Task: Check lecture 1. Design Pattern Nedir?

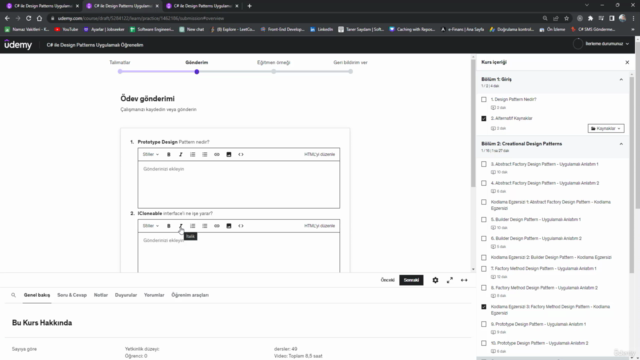Action: click(x=484, y=99)
